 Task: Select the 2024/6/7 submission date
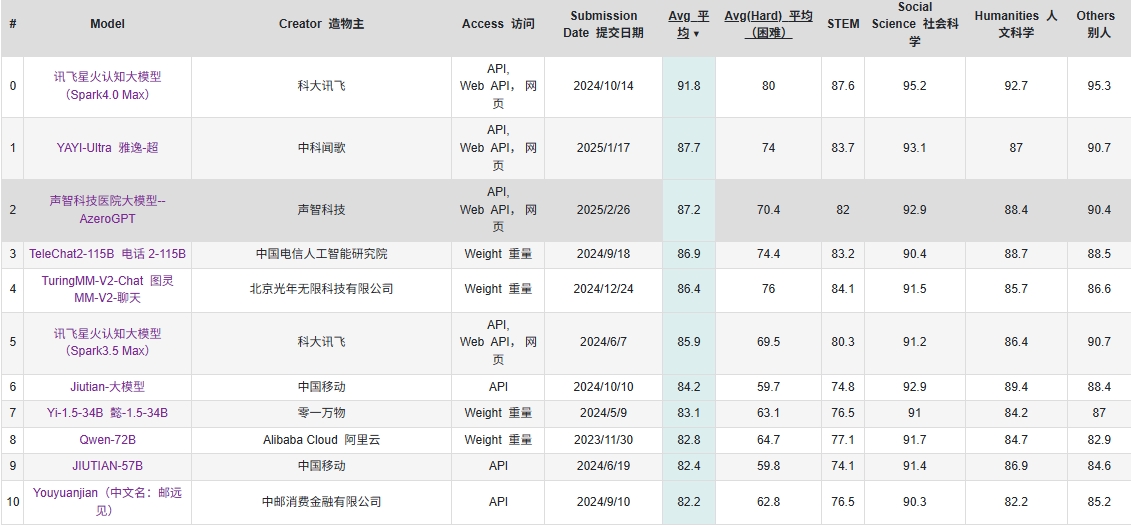point(604,343)
